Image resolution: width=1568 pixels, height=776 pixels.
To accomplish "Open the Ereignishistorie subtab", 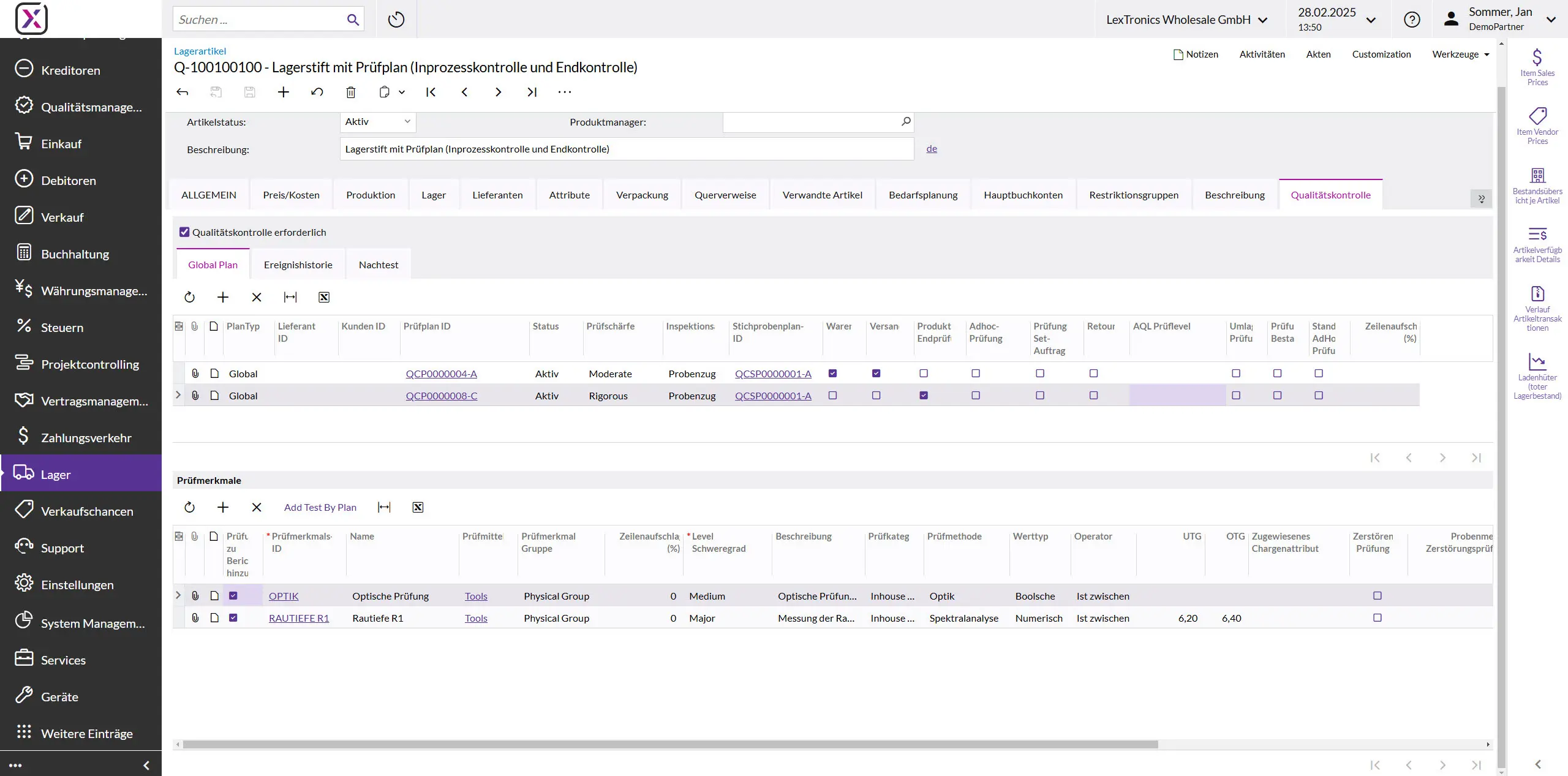I will tap(298, 265).
